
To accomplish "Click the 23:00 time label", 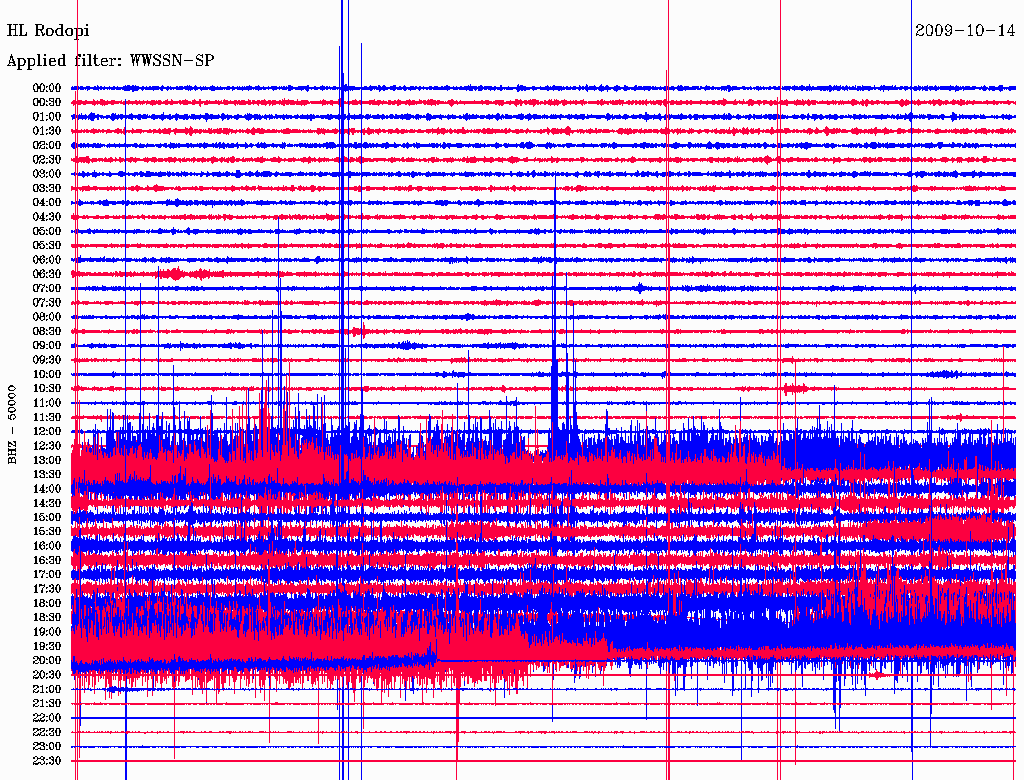I will point(47,747).
